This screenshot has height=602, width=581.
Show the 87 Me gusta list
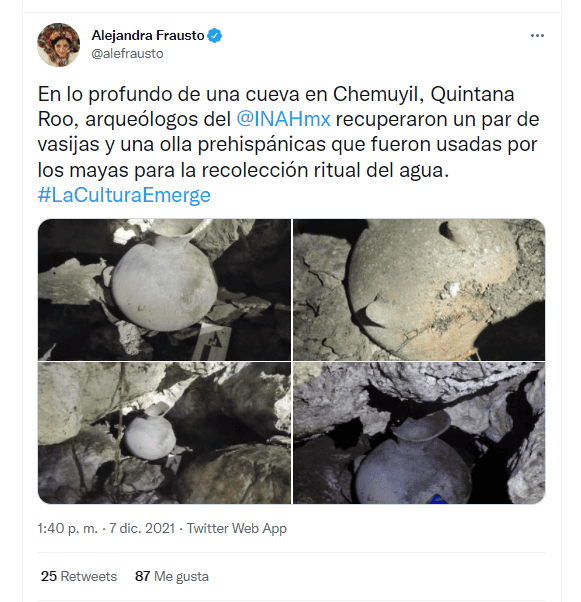pos(172,576)
